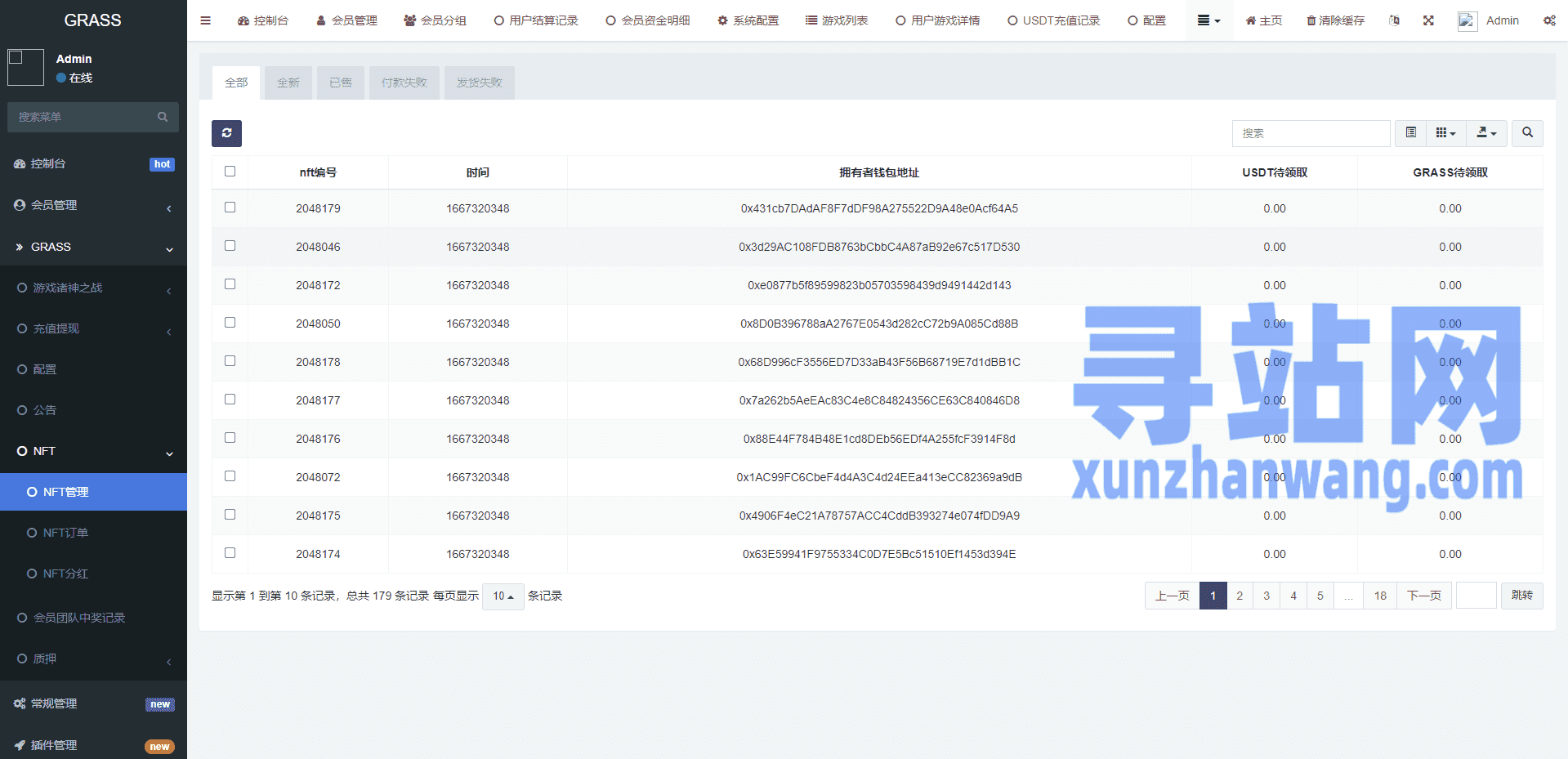Open 会员资金明细 in top navigation
1568x759 pixels.
pos(648,20)
